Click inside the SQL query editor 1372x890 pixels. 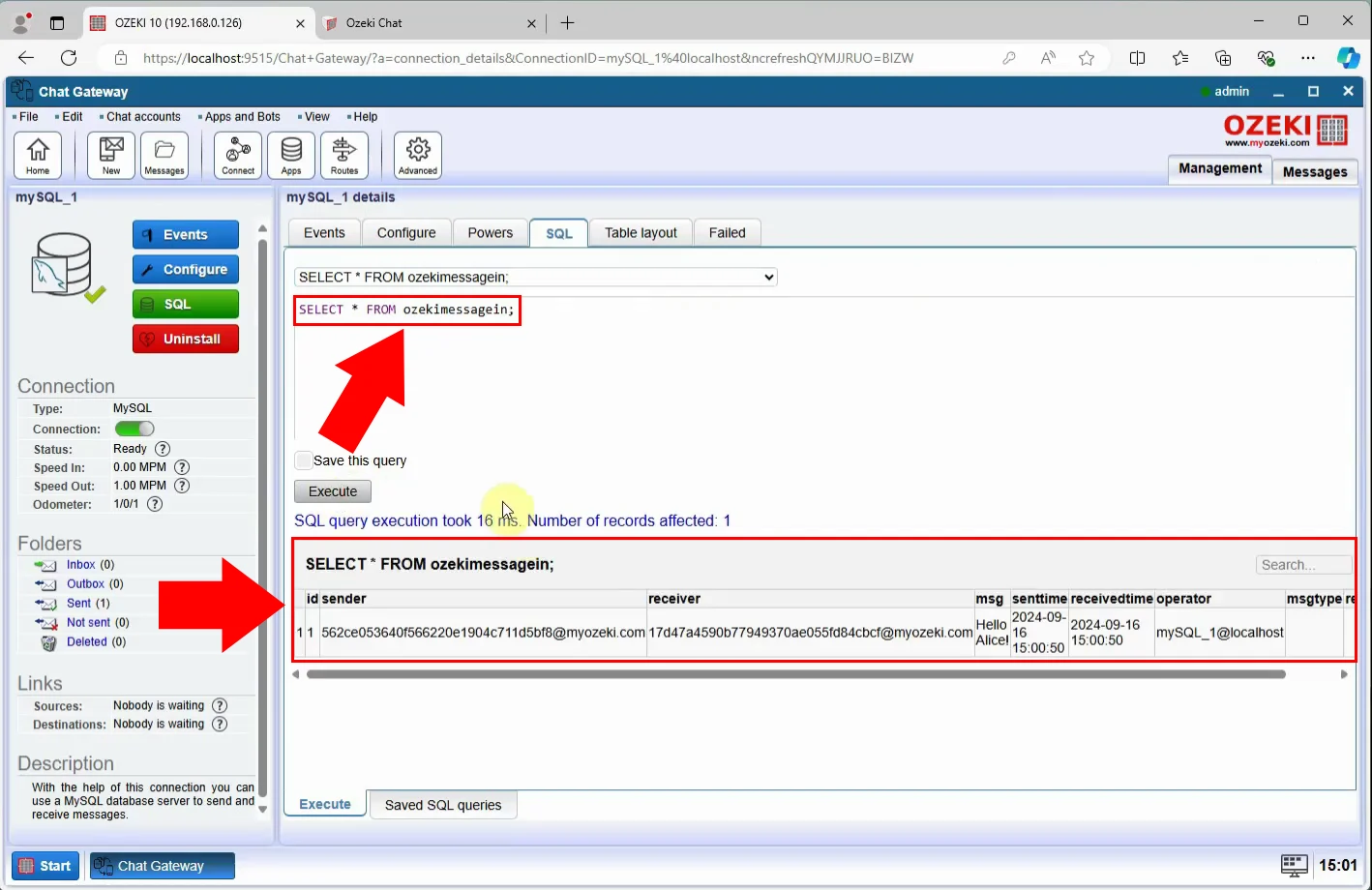pyautogui.click(x=824, y=369)
